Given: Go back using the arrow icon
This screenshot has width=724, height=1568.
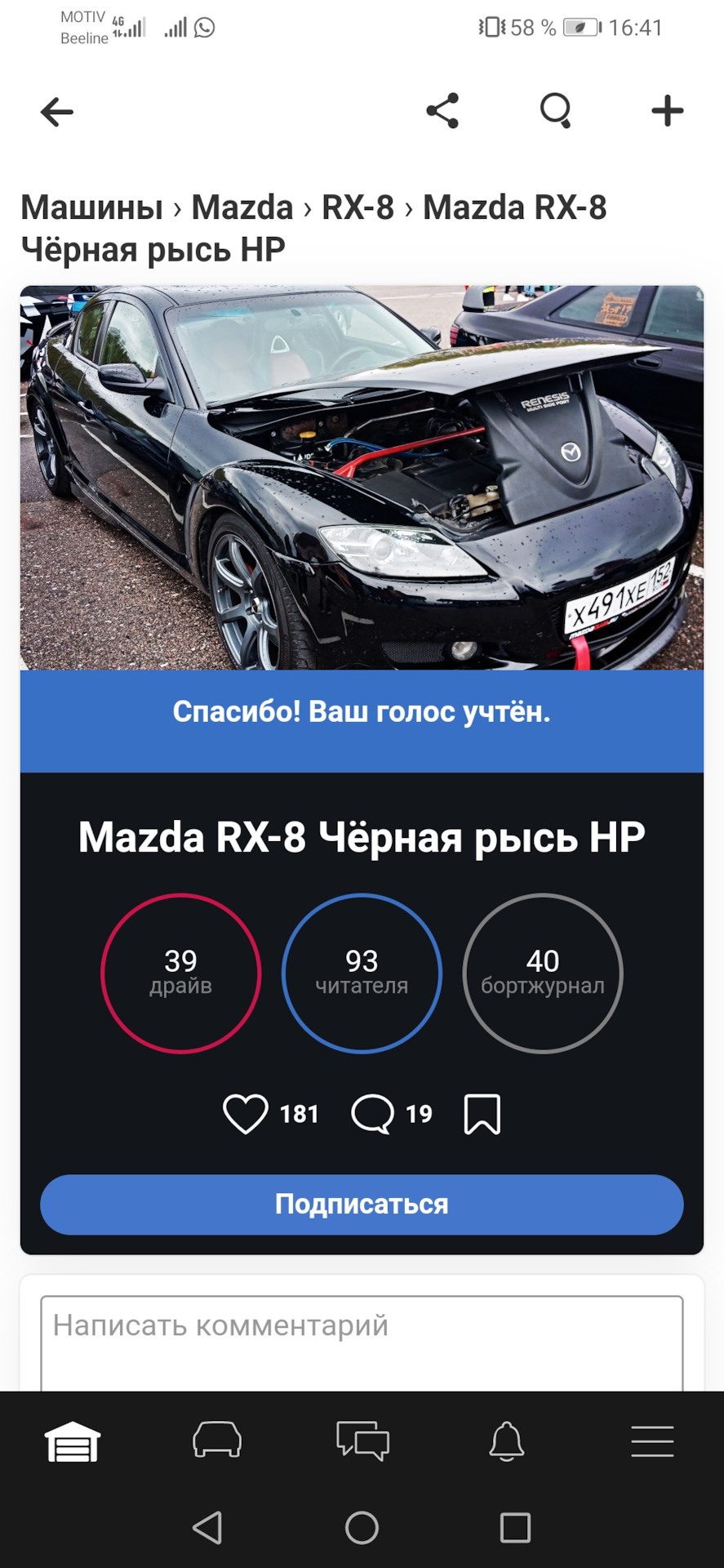Looking at the screenshot, I should click(x=57, y=112).
